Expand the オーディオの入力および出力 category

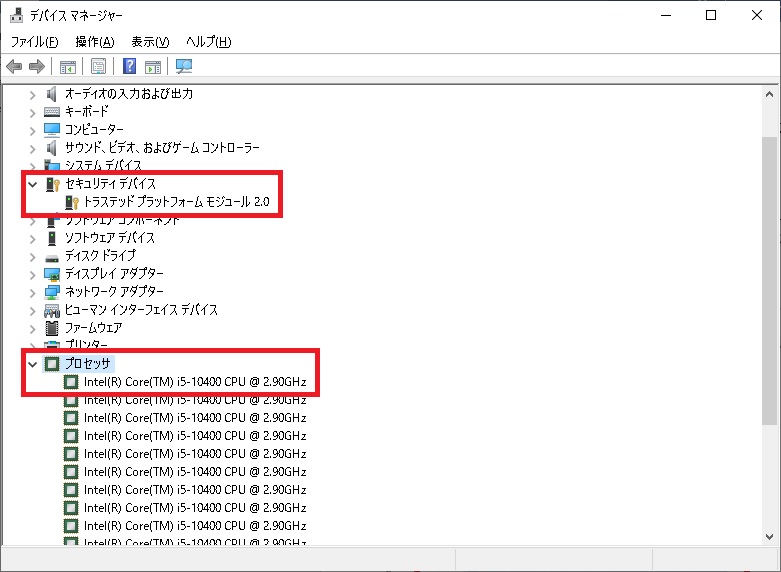32,94
